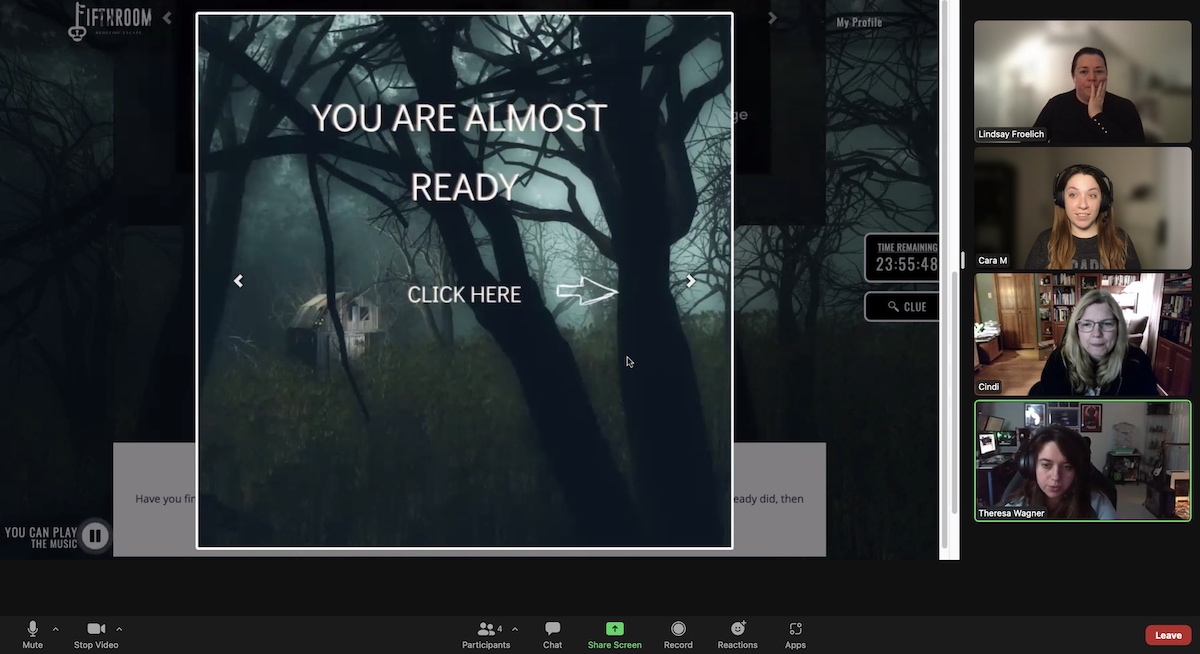
Task: Open the Chat panel
Action: click(552, 634)
